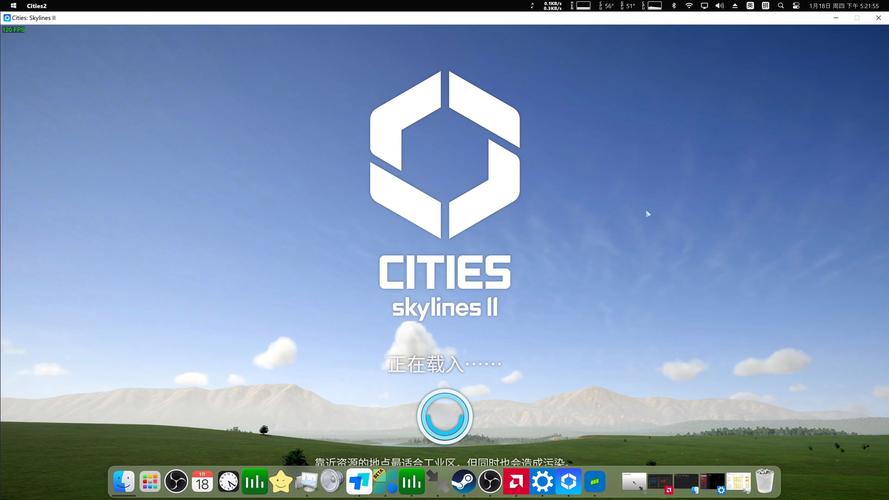Click the Cities: Skylines II window title
The height and width of the screenshot is (500, 889).
point(33,18)
